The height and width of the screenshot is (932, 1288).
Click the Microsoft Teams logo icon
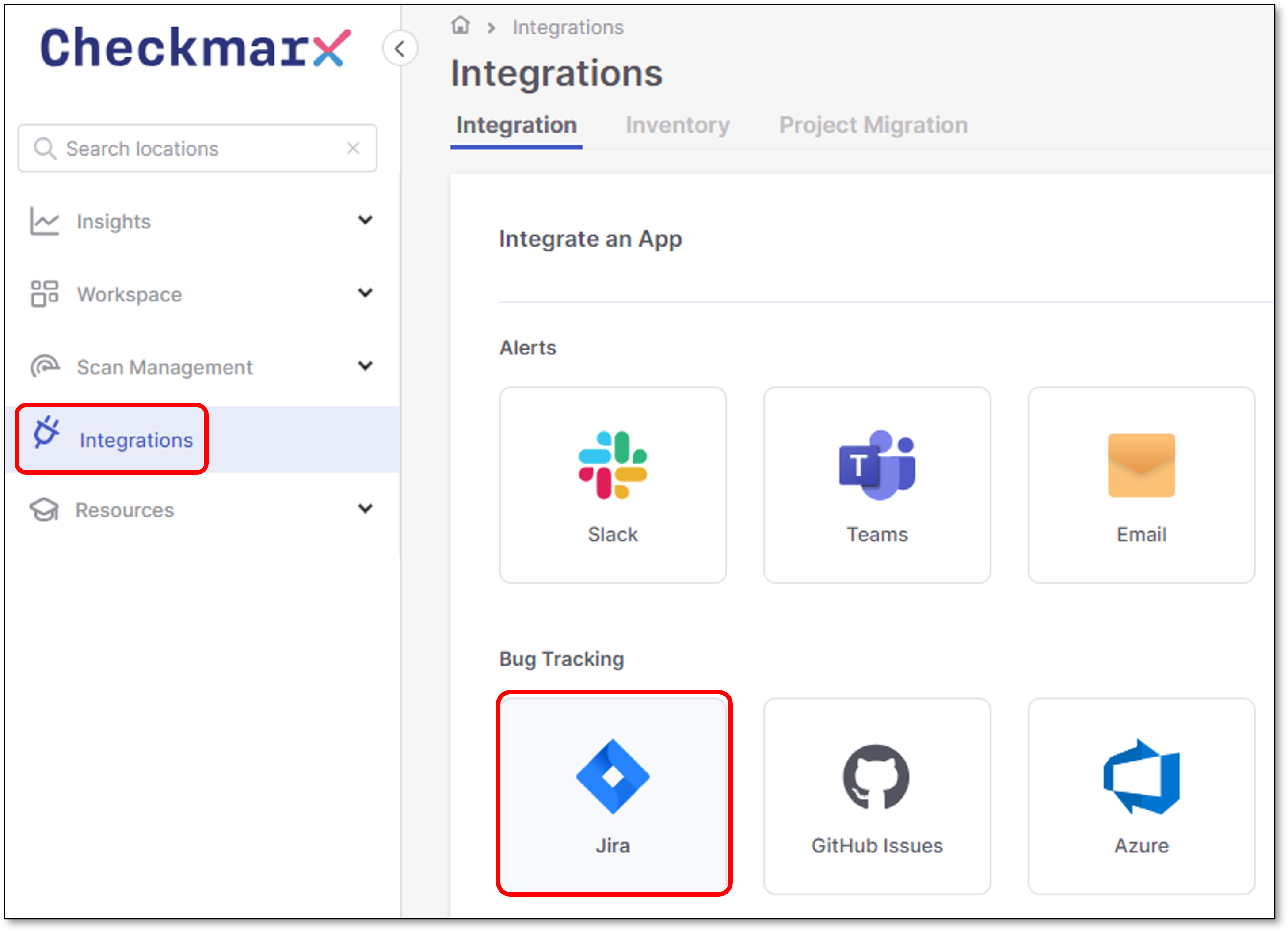(x=877, y=465)
